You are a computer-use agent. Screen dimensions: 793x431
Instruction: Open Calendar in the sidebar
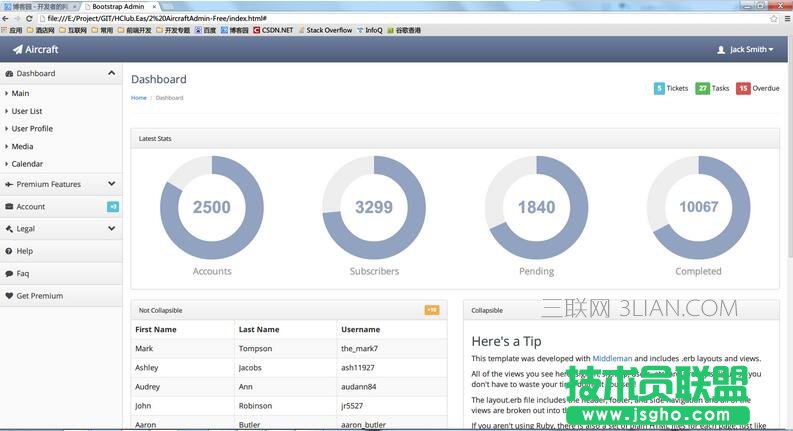click(x=27, y=164)
